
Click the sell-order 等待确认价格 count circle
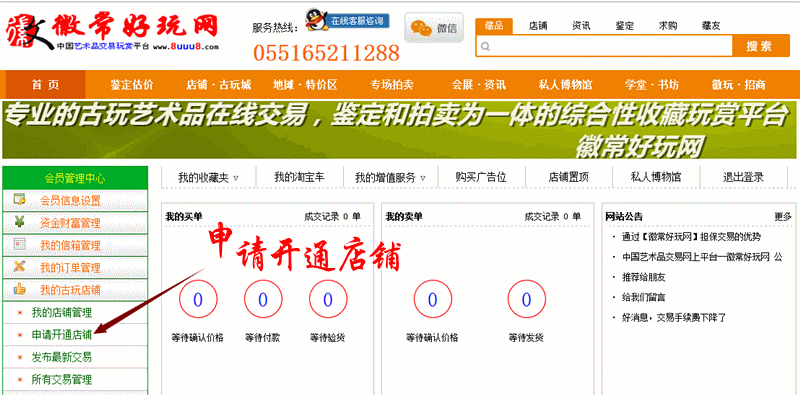[x=432, y=300]
